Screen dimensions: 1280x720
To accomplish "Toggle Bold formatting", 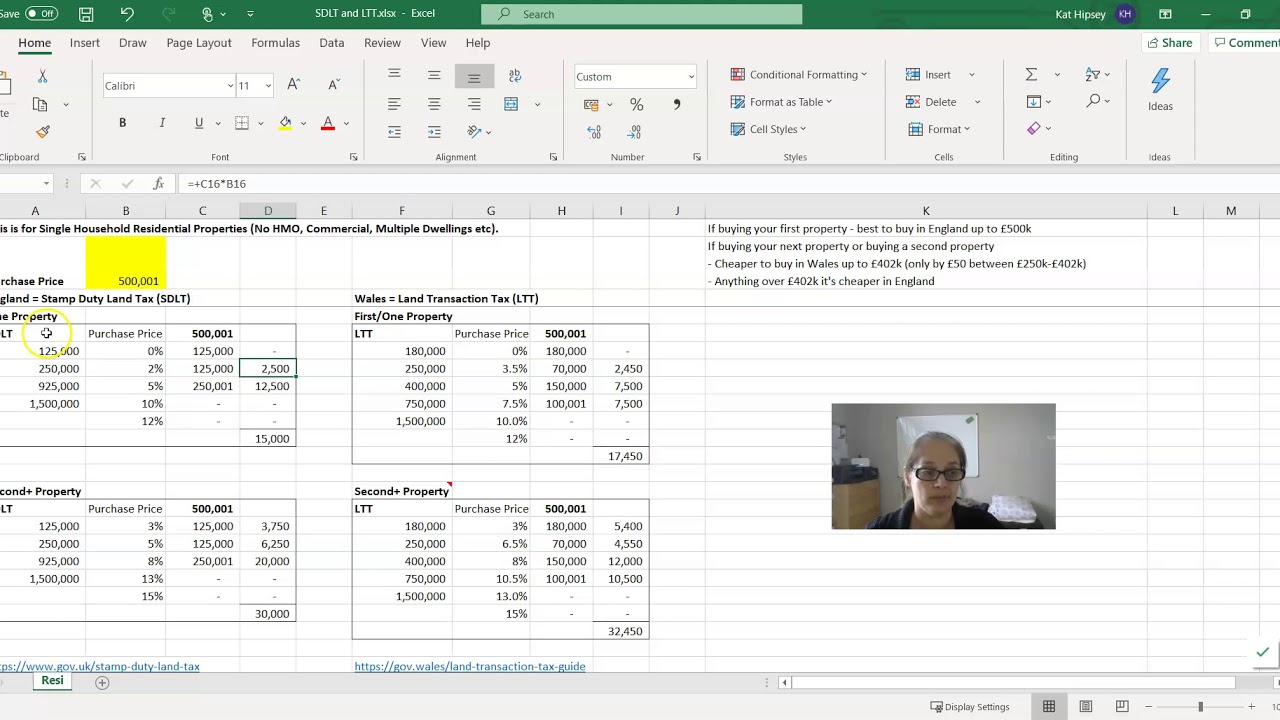I will (x=122, y=123).
